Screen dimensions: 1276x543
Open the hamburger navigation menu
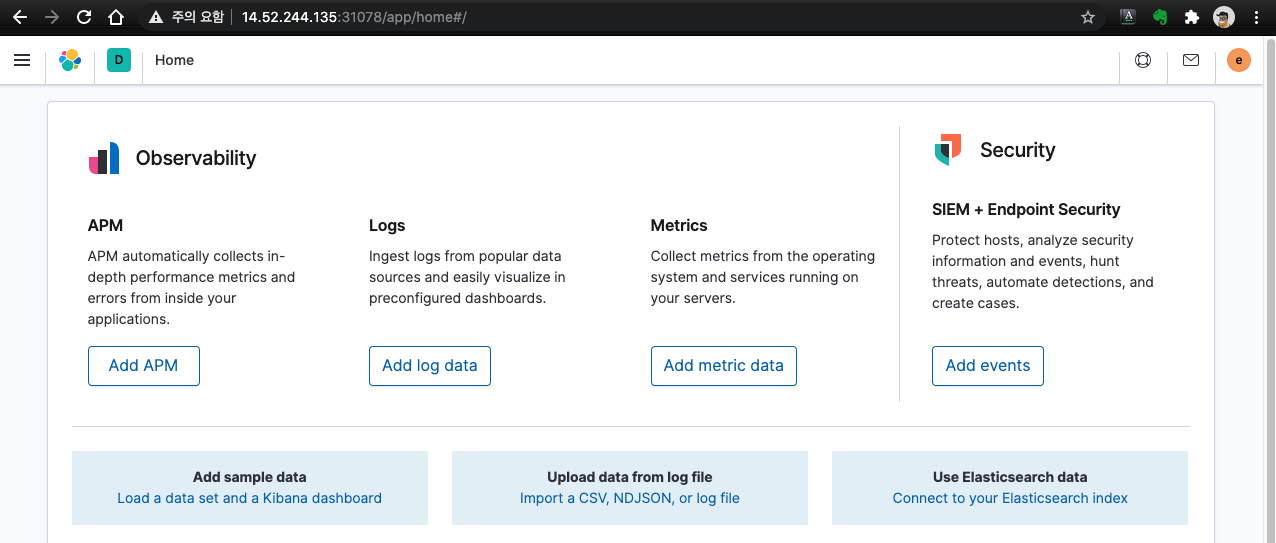pos(22,60)
